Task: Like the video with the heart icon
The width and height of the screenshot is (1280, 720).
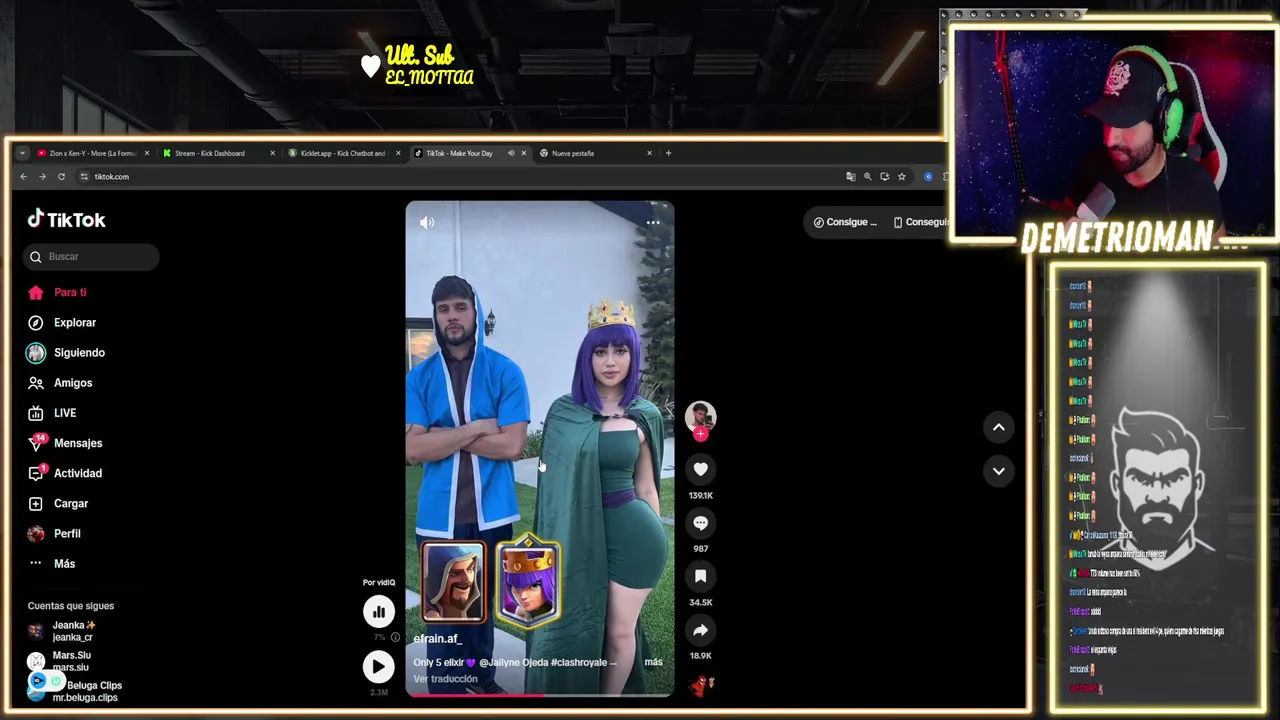Action: [x=700, y=469]
